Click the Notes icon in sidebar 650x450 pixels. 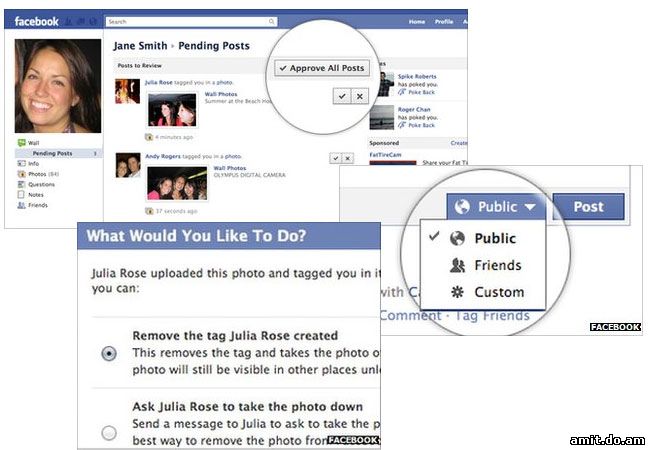click(x=21, y=195)
